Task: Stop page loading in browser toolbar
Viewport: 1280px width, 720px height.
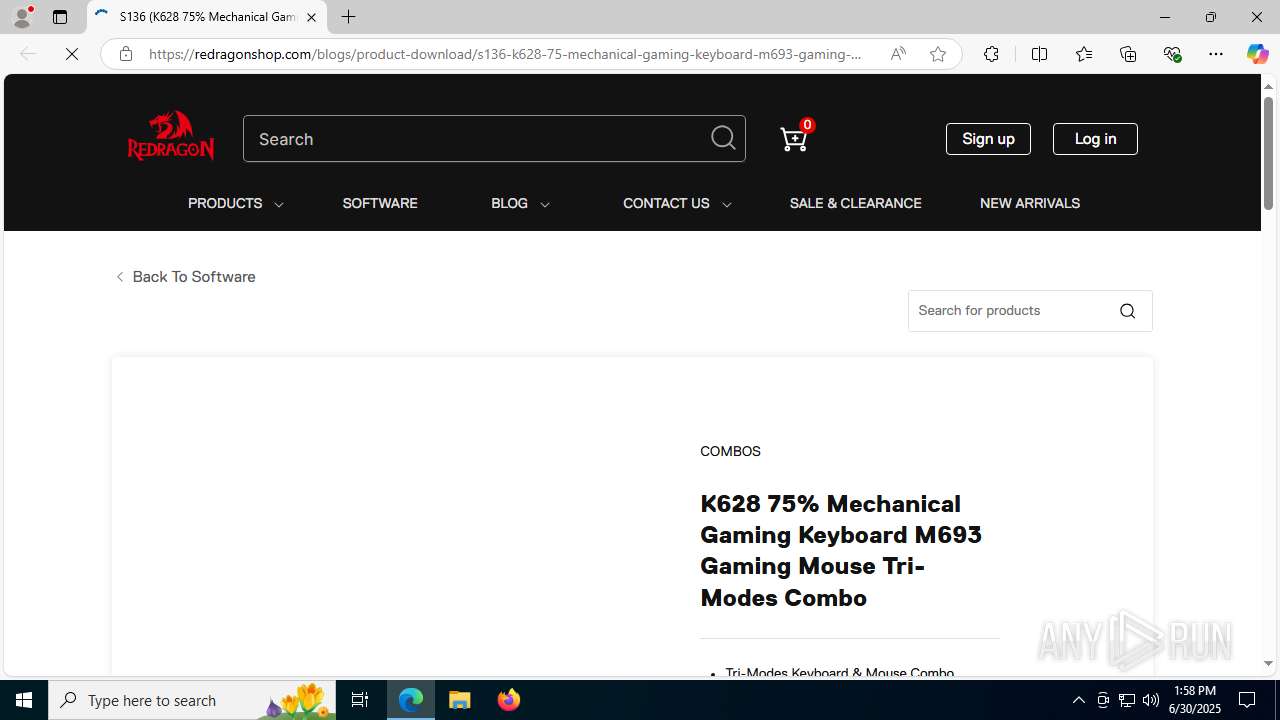Action: click(x=72, y=54)
